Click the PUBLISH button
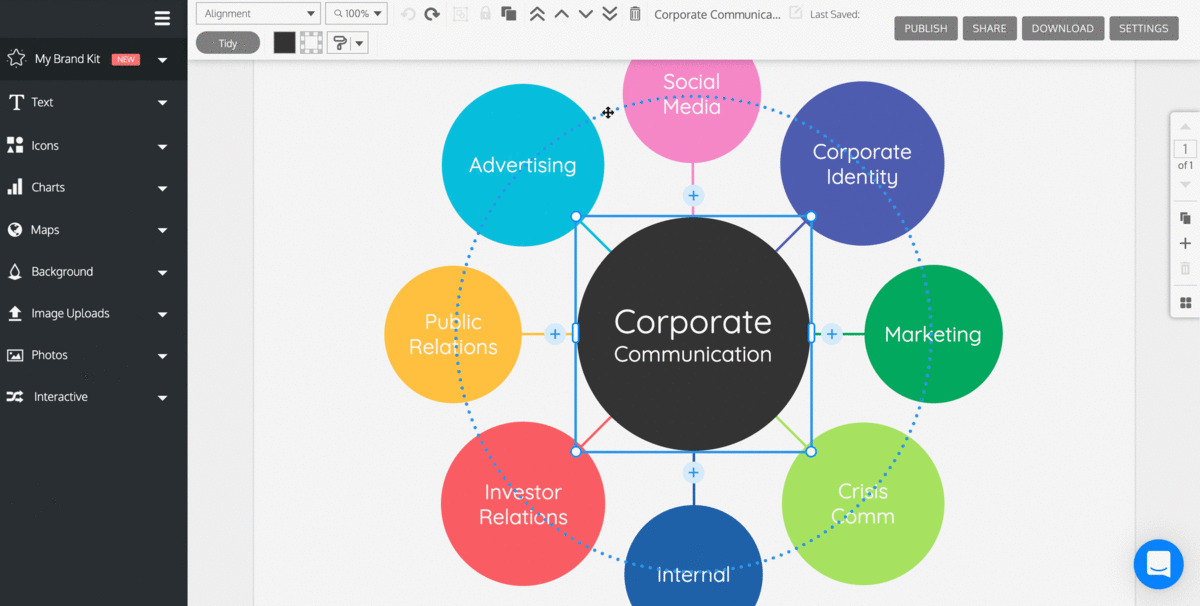The height and width of the screenshot is (606, 1200). click(925, 29)
